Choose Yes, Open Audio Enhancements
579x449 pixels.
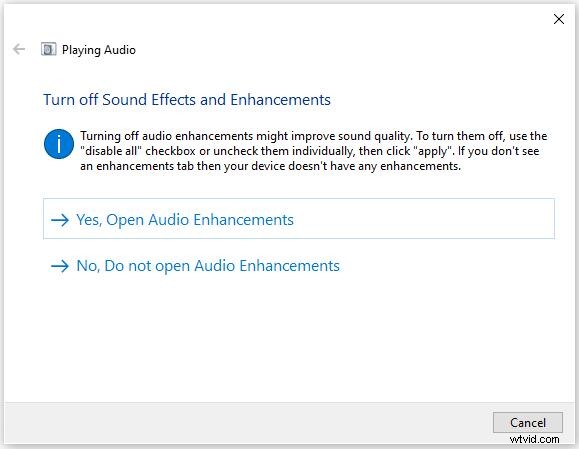point(299,219)
